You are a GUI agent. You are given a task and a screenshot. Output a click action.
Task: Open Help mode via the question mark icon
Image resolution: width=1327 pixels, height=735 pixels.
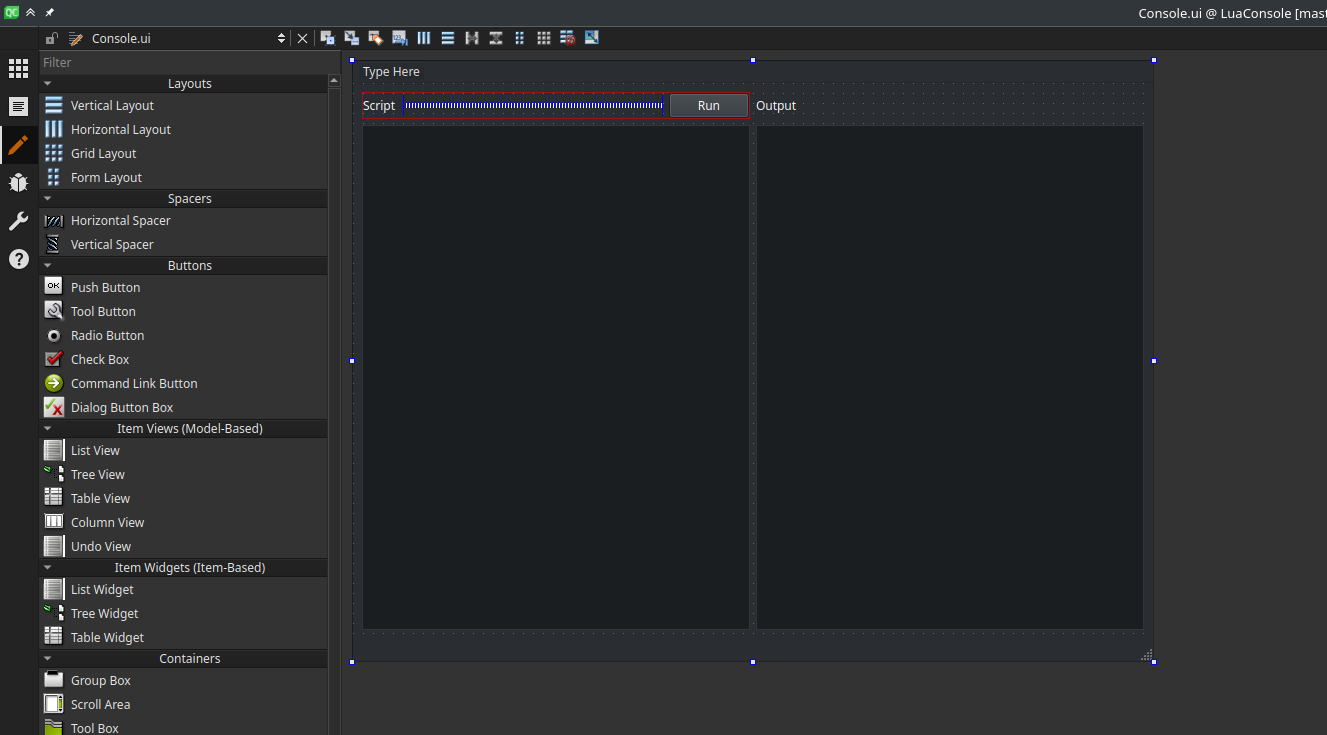(18, 259)
